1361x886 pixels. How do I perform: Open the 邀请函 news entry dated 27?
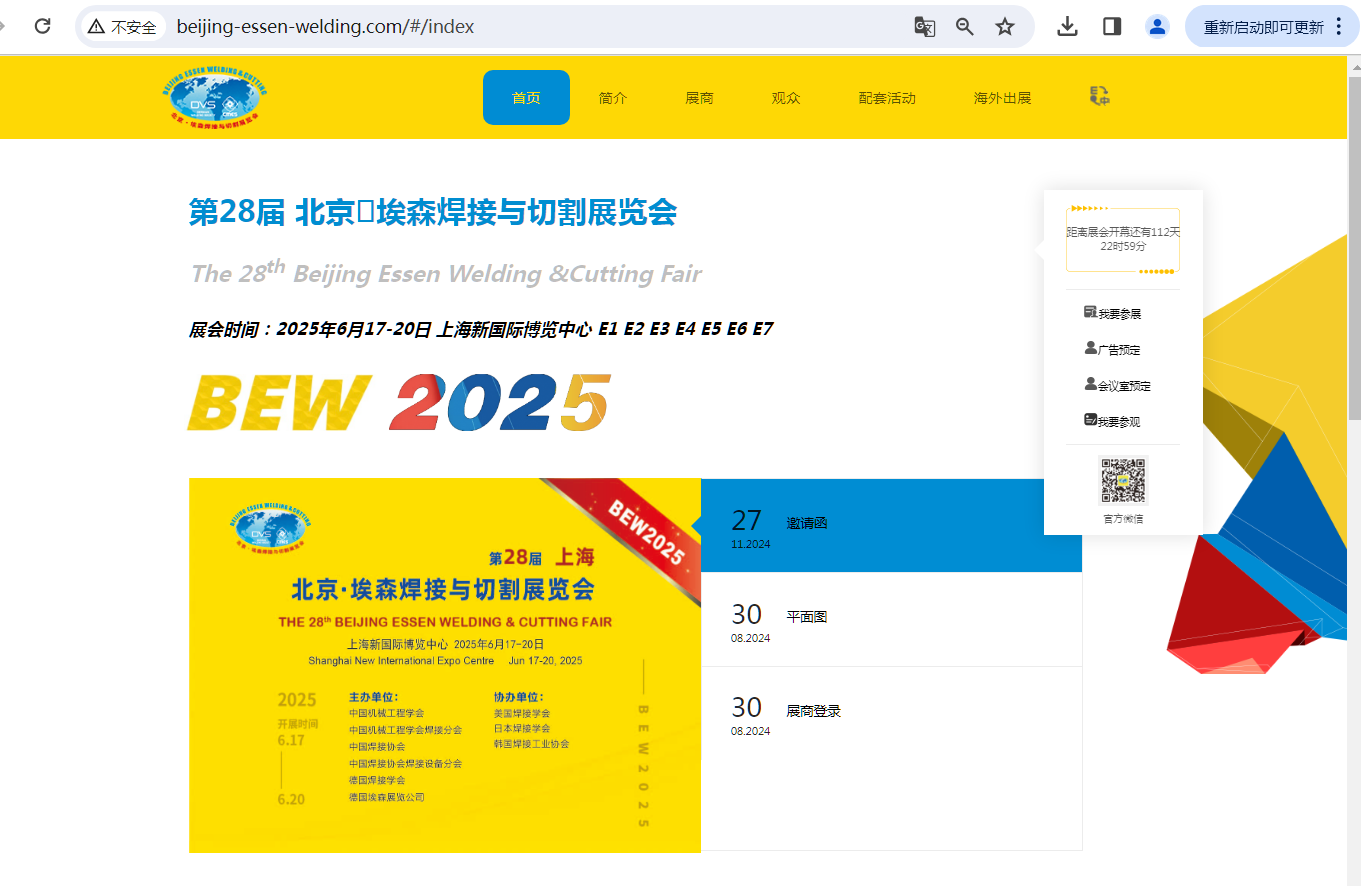click(x=891, y=525)
